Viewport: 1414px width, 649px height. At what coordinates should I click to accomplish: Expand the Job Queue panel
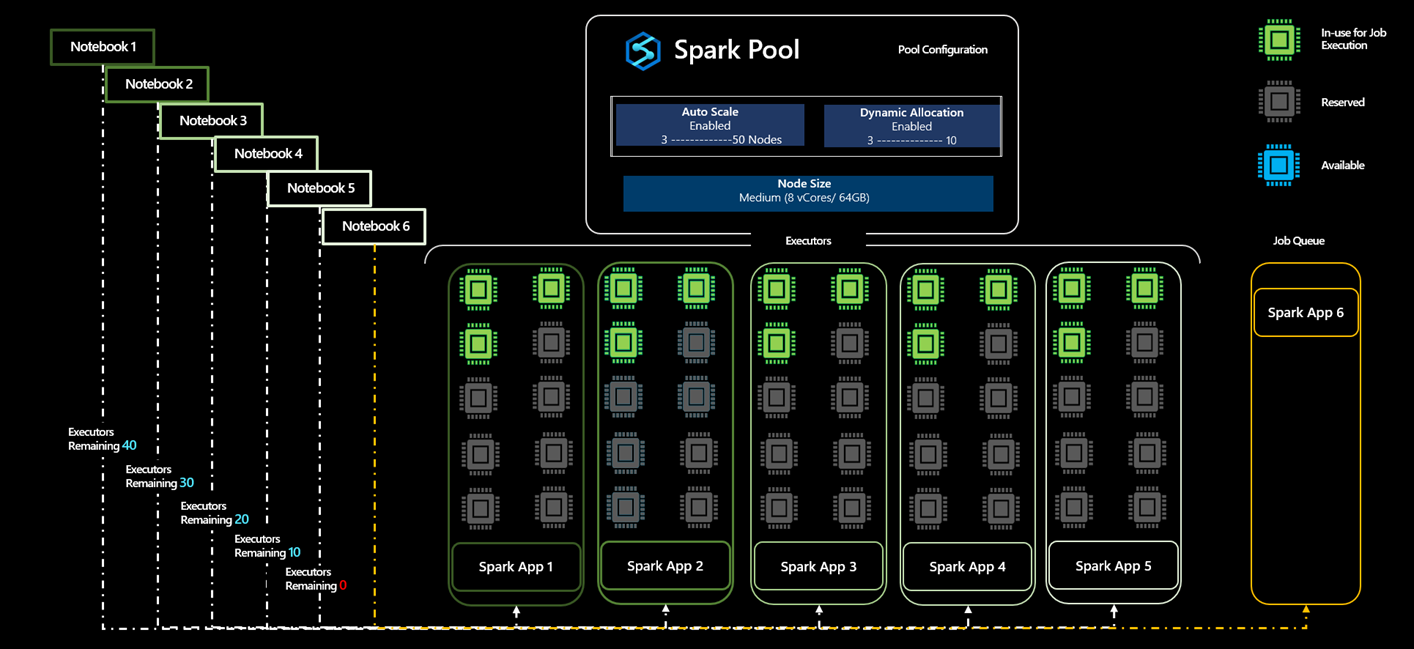click(x=1299, y=240)
